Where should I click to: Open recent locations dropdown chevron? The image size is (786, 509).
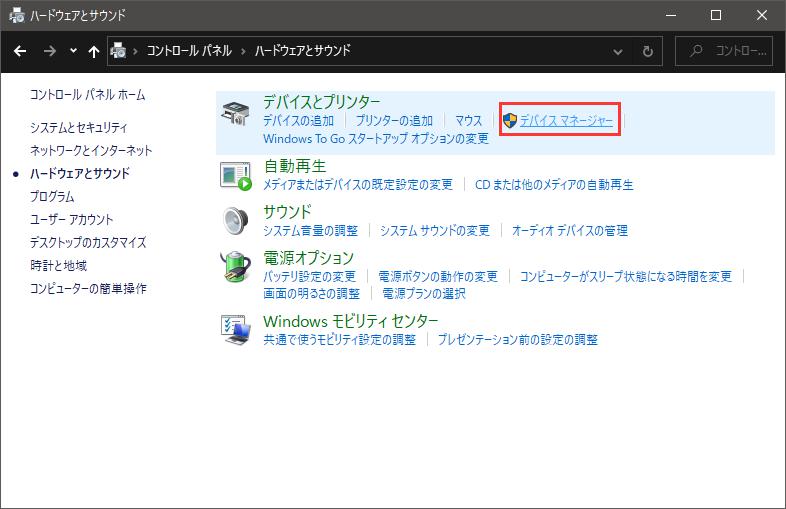[73, 51]
